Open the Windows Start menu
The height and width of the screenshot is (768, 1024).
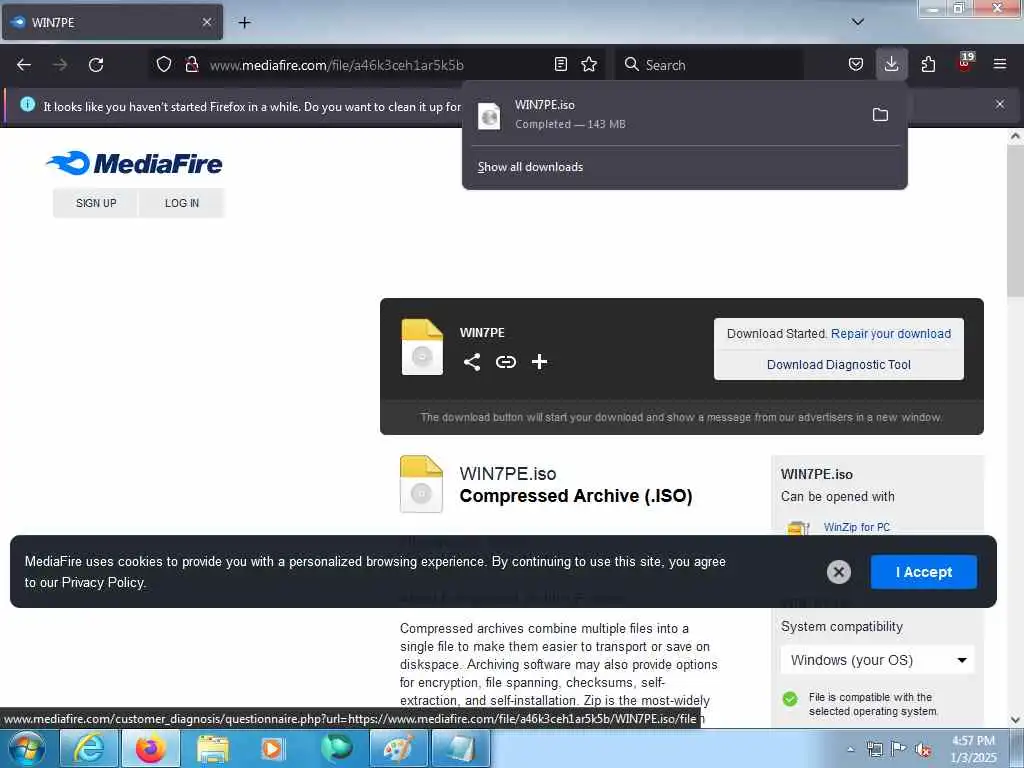pos(27,748)
